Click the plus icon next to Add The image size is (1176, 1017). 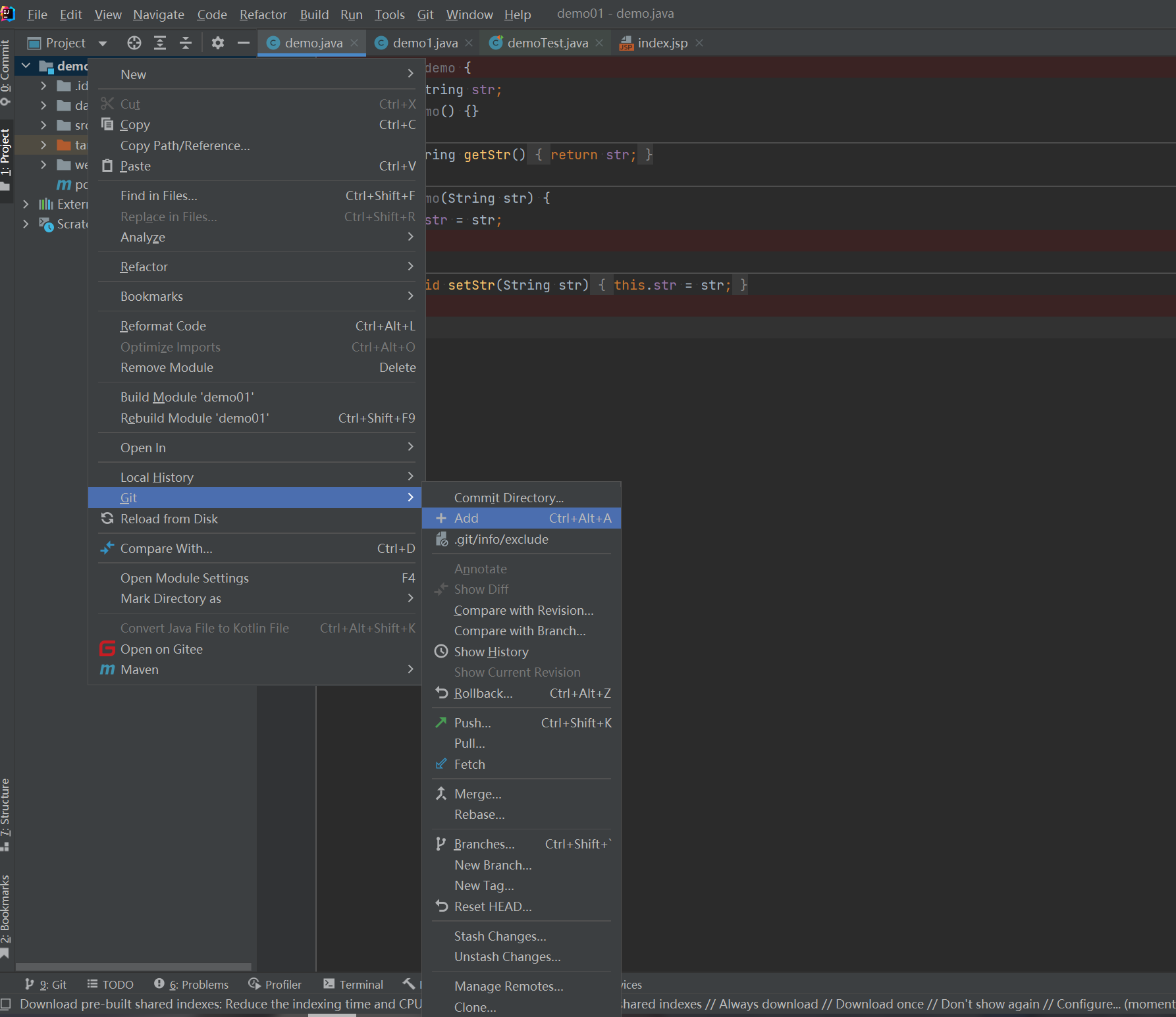point(441,518)
